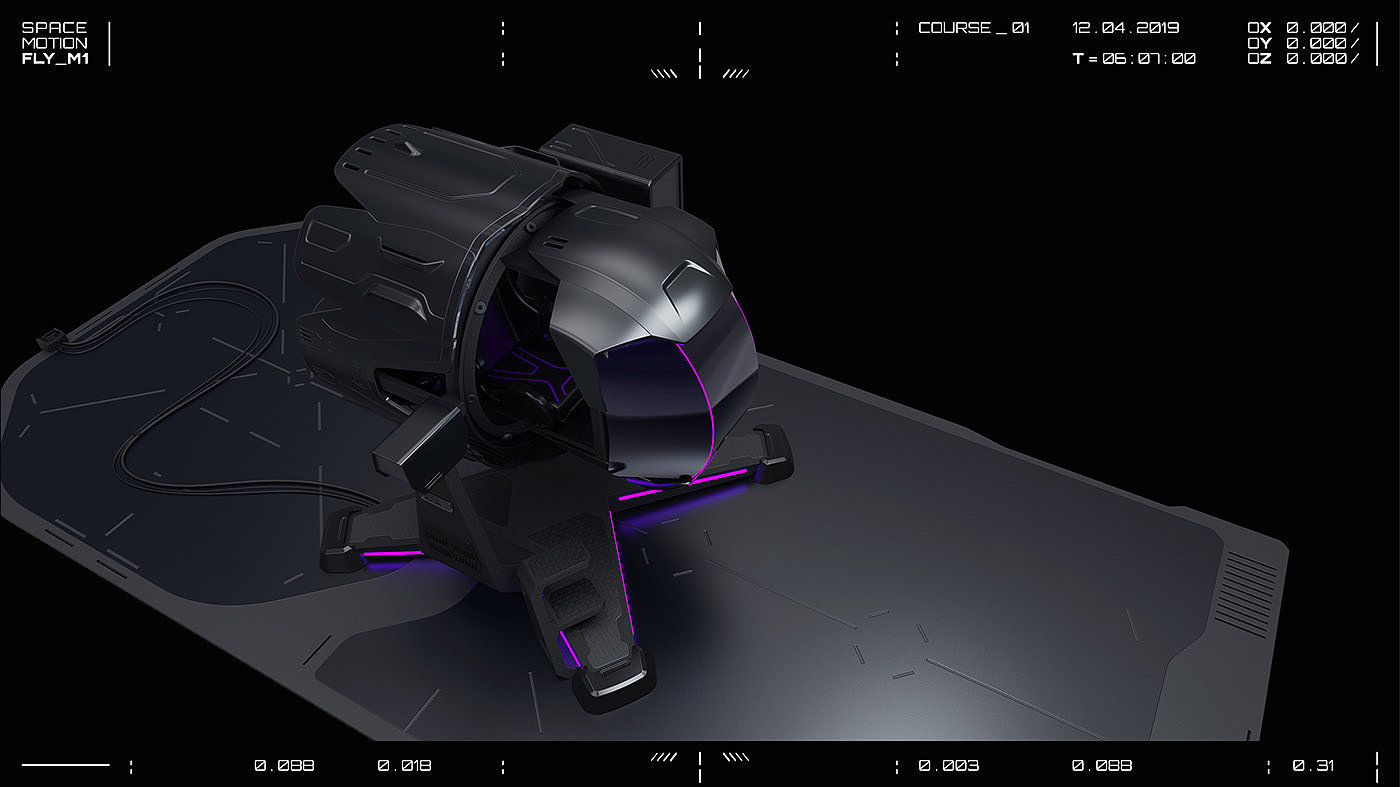
Task: Click the "0.003" value
Action: [949, 766]
